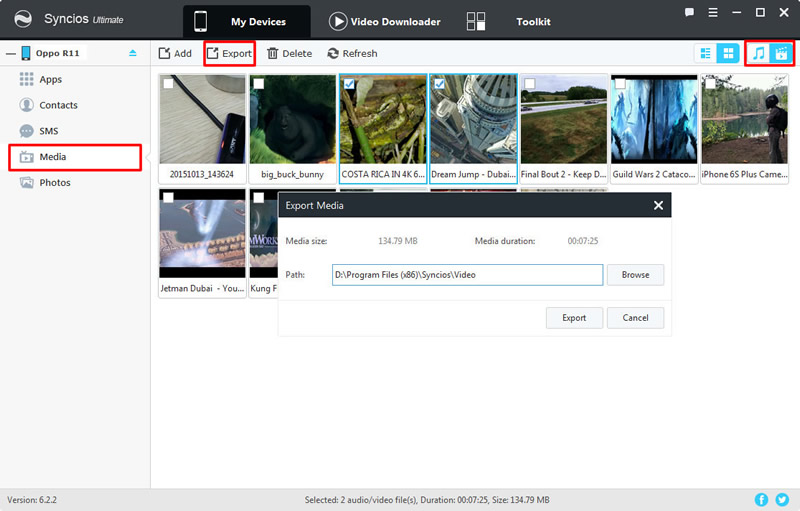Click the 20151013_143624 file name
This screenshot has height=511, width=800.
pos(202,174)
